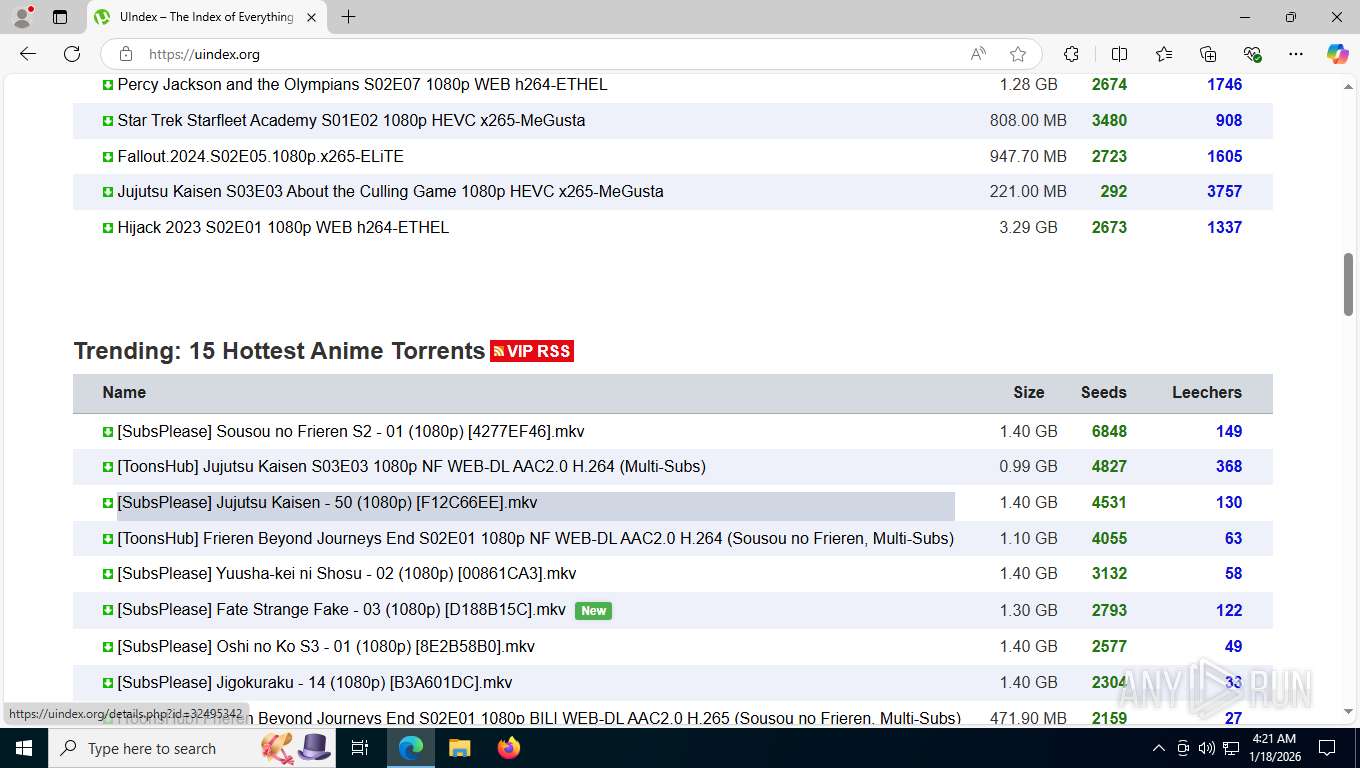Click the Name column header

(124, 392)
